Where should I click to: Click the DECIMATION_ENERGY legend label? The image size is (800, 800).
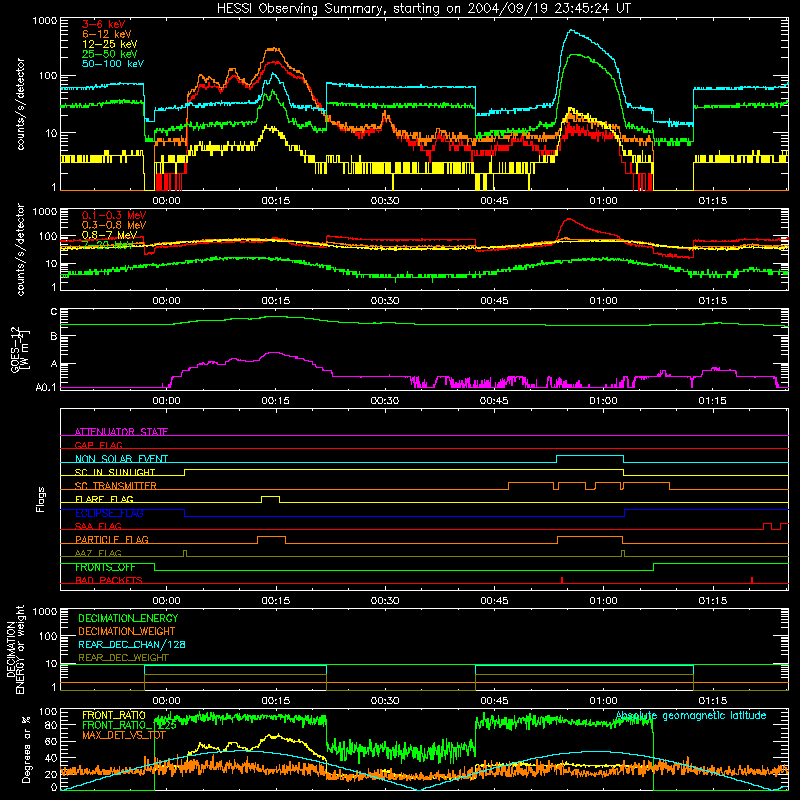point(128,618)
